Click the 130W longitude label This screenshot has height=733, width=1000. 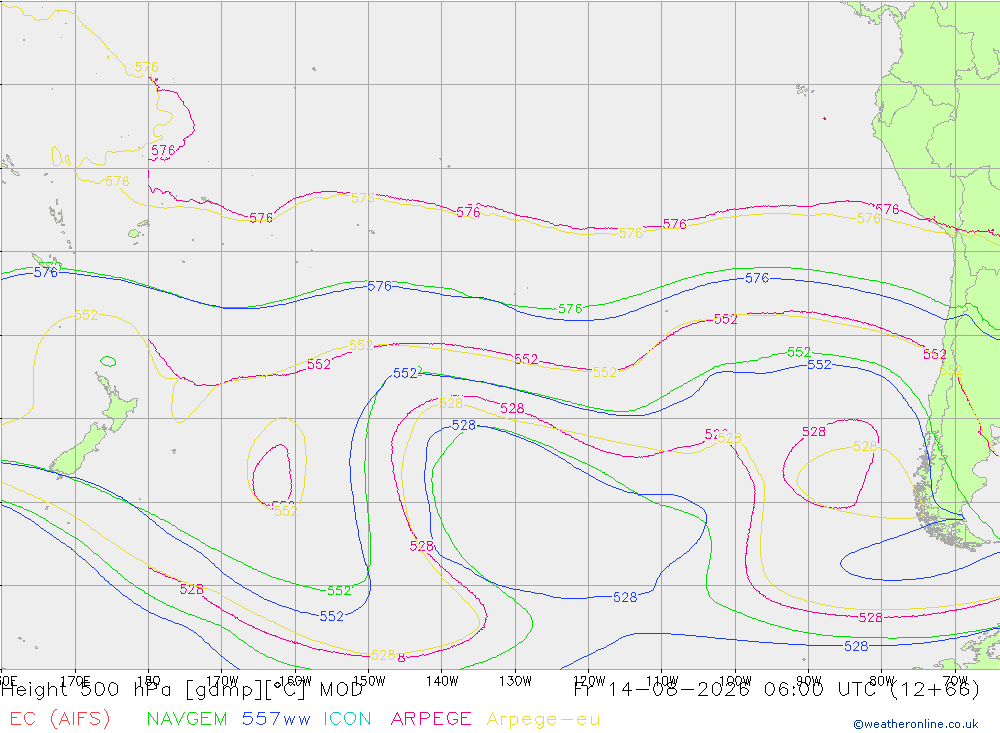coord(515,681)
